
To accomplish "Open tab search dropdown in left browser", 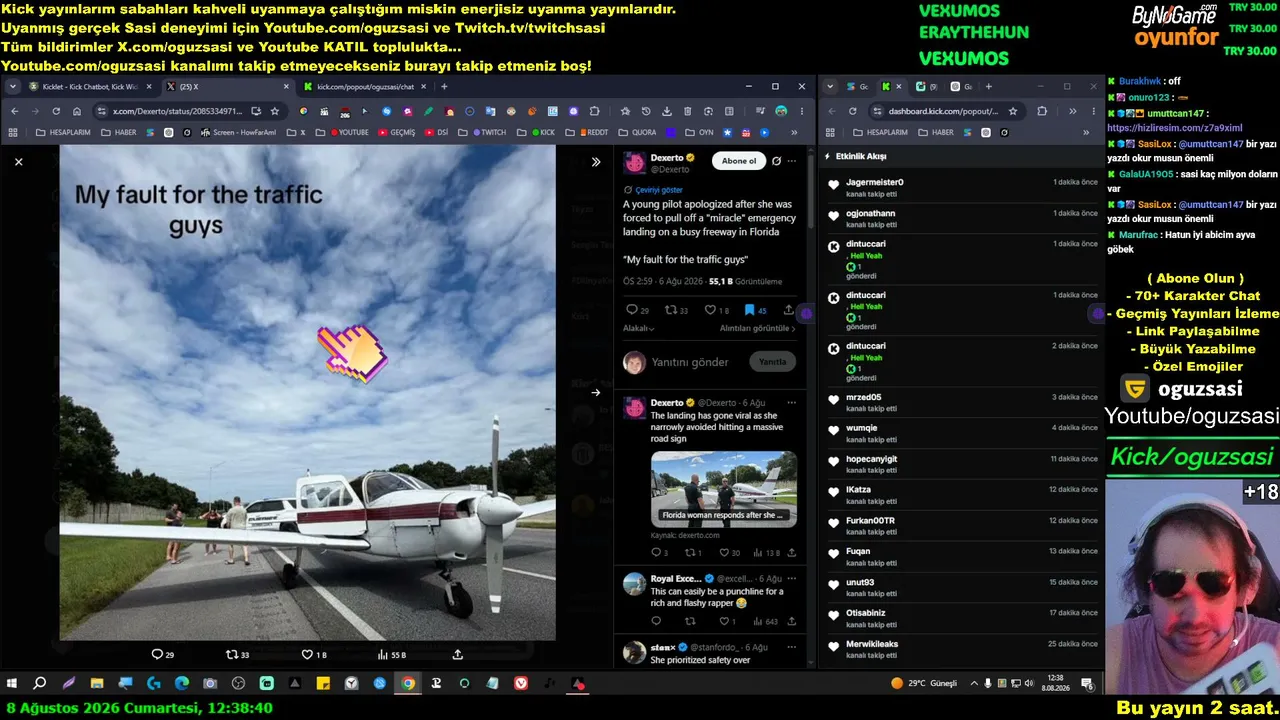I will [13, 87].
